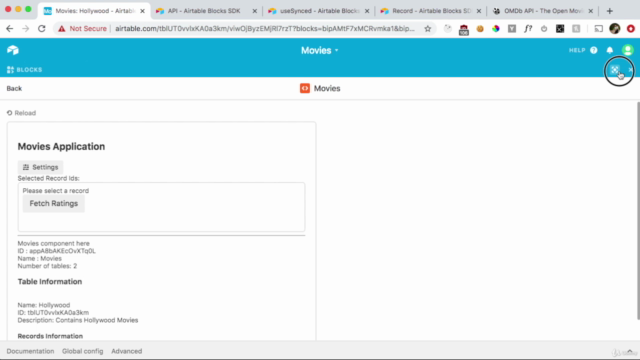Open the green account avatar

point(627,50)
